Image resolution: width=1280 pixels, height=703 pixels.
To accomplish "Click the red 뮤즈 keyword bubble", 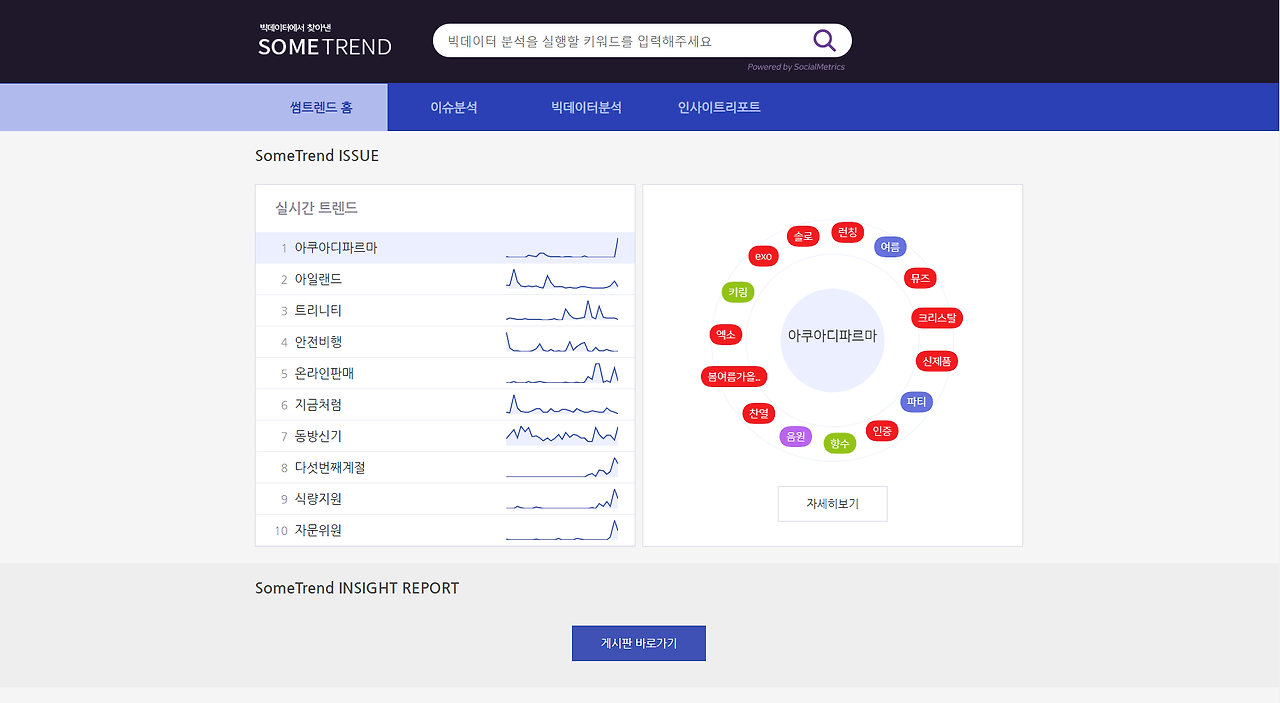I will pyautogui.click(x=920, y=278).
